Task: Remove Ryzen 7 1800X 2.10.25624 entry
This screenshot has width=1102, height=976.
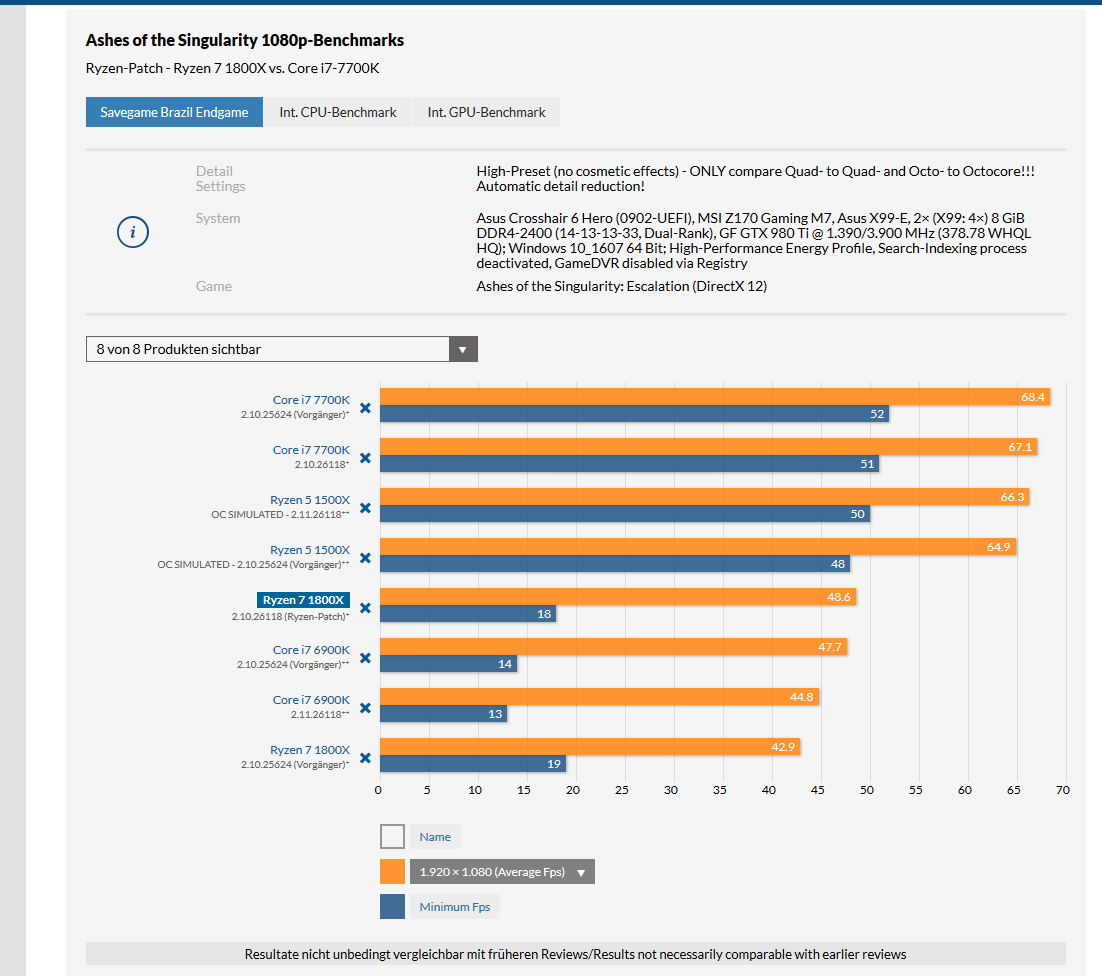Action: coord(365,757)
